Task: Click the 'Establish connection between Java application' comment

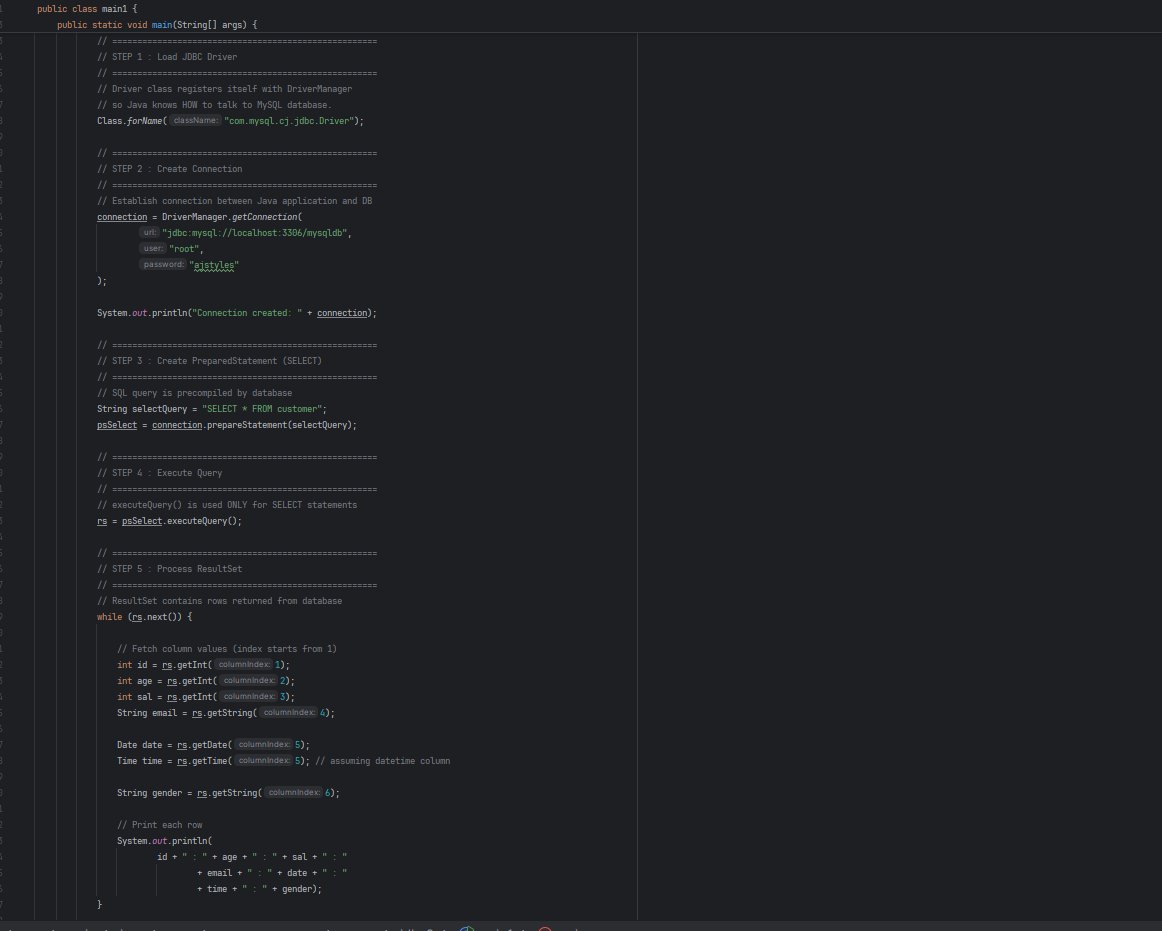Action: click(235, 201)
